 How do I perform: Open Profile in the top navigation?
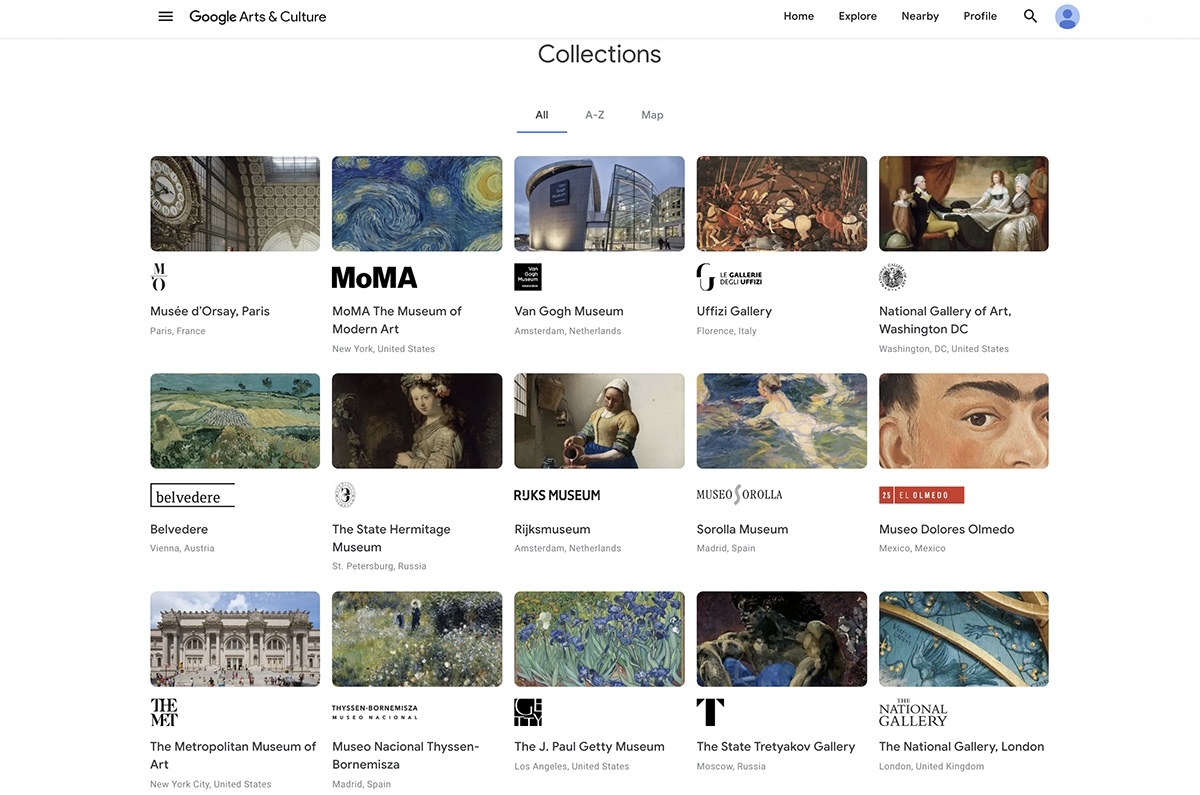click(x=980, y=16)
